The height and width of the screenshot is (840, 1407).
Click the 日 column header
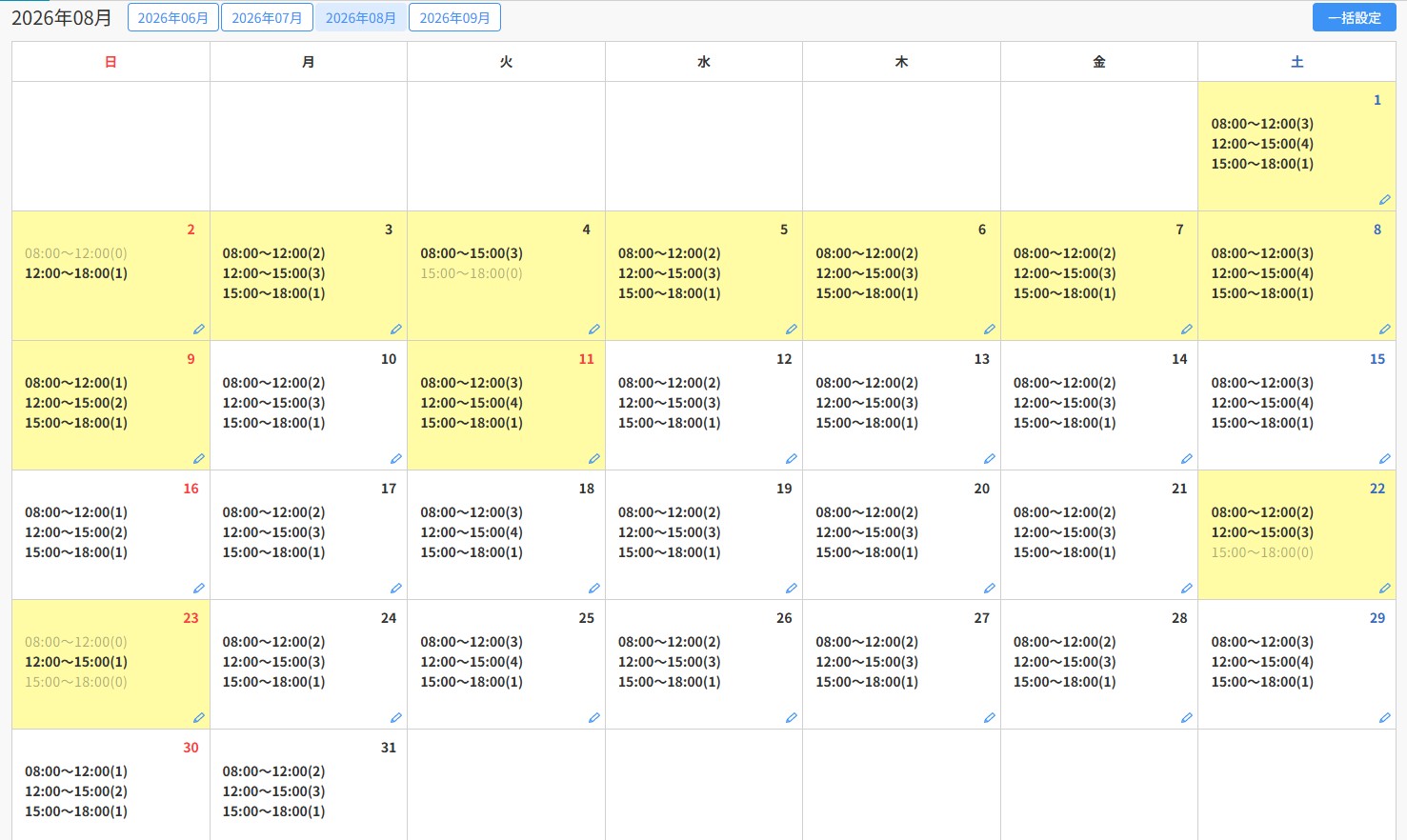point(111,62)
